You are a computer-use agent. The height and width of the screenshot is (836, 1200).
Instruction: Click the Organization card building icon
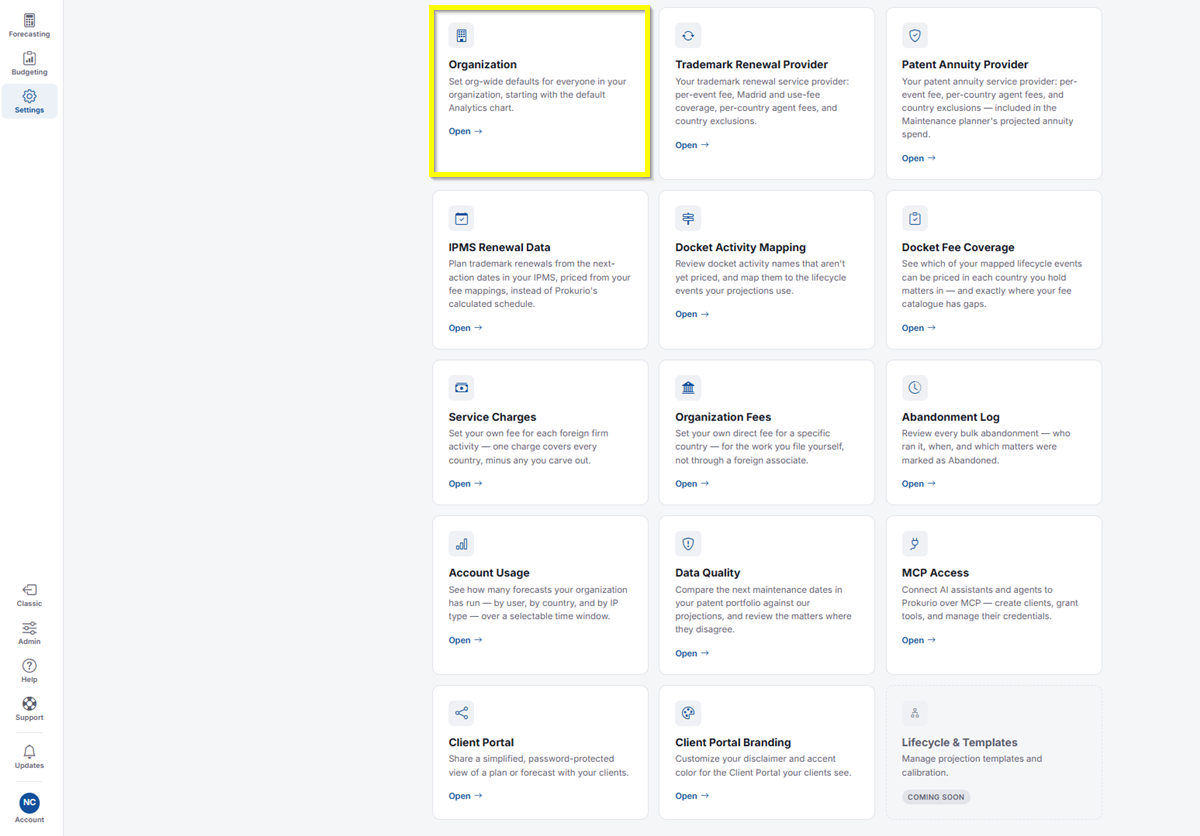461,36
